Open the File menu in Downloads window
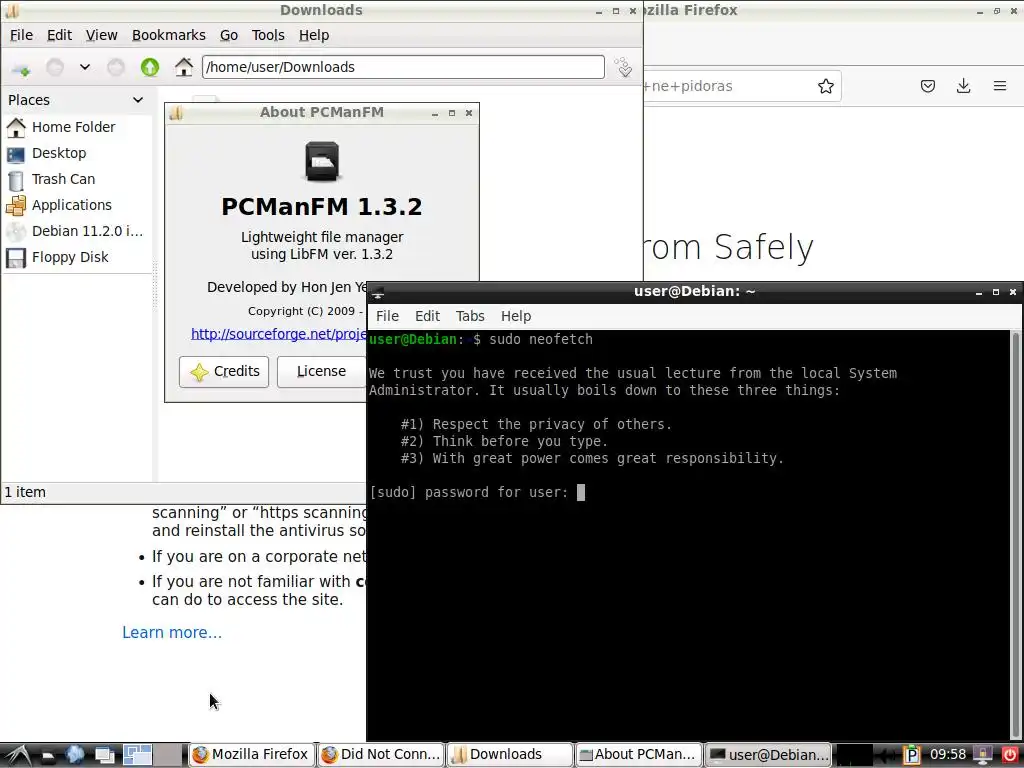The image size is (1024, 768). [x=21, y=35]
